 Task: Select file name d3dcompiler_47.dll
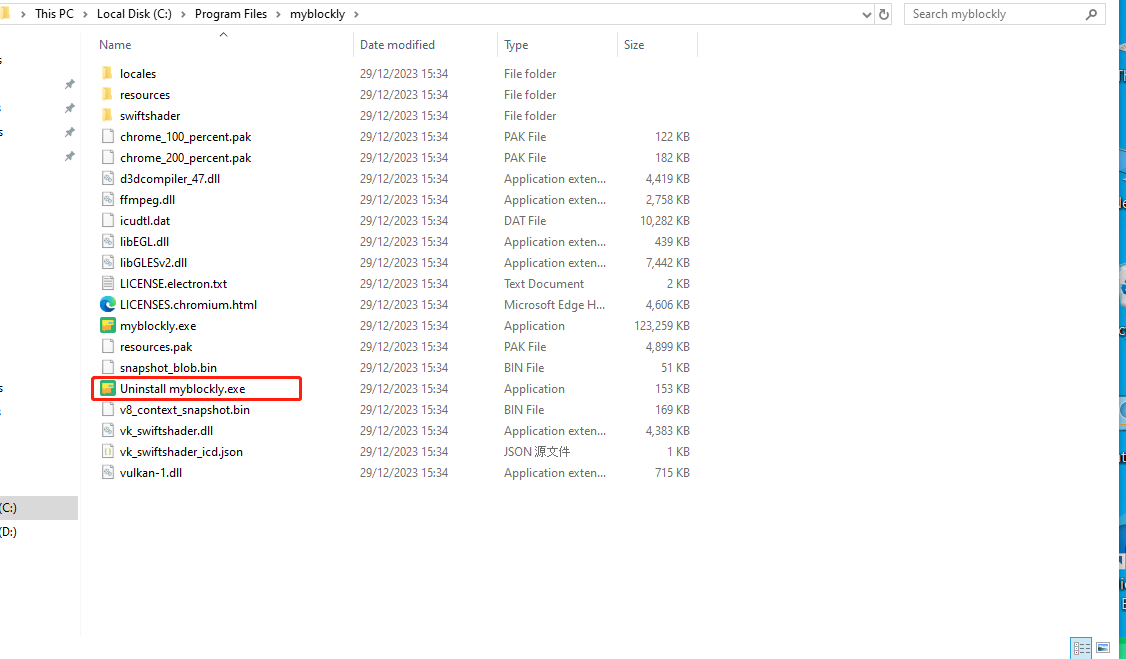pyautogui.click(x=170, y=179)
